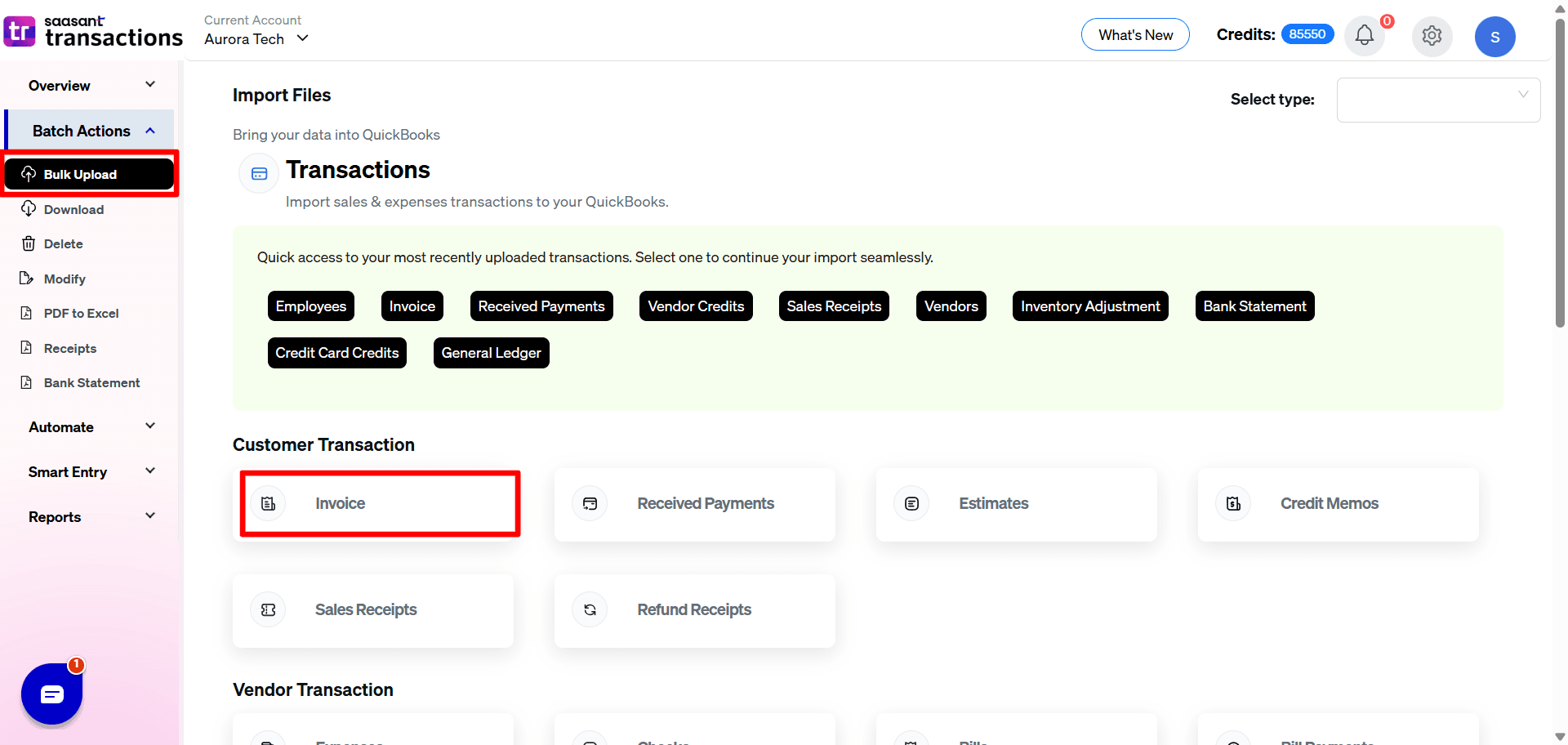This screenshot has height=745, width=1568.
Task: Open the Estimates import card
Action: [1017, 504]
